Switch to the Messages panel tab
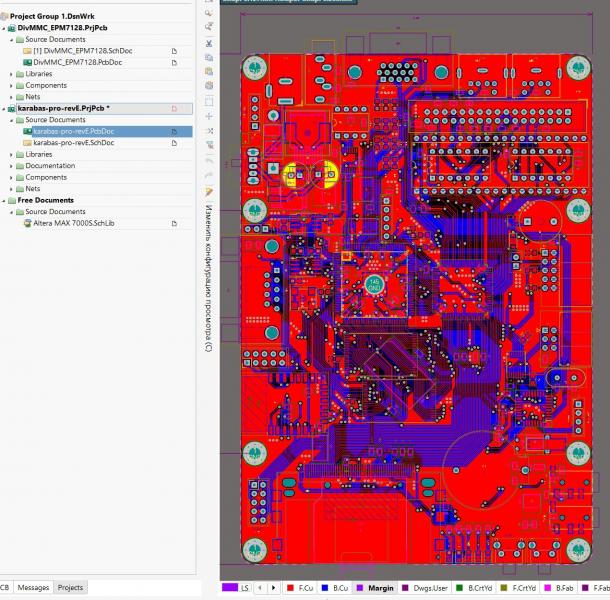The height and width of the screenshot is (600, 610). (x=33, y=587)
